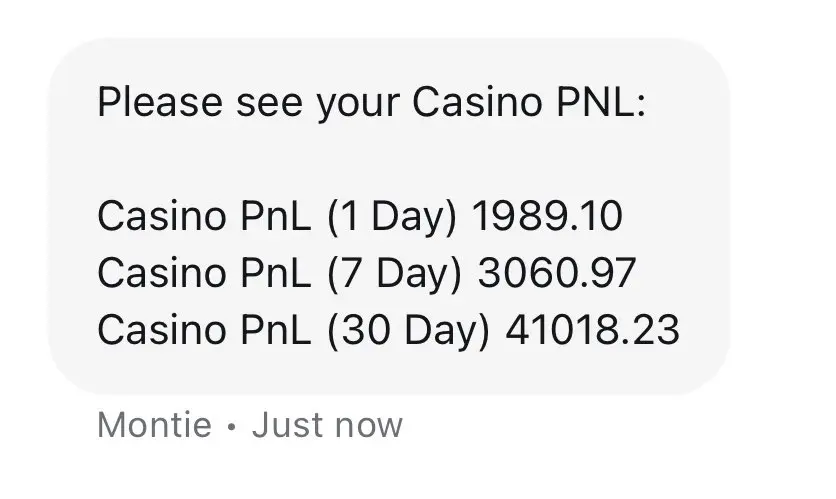
Task: Click the (30 Day) period label
Action: [x=408, y=331]
